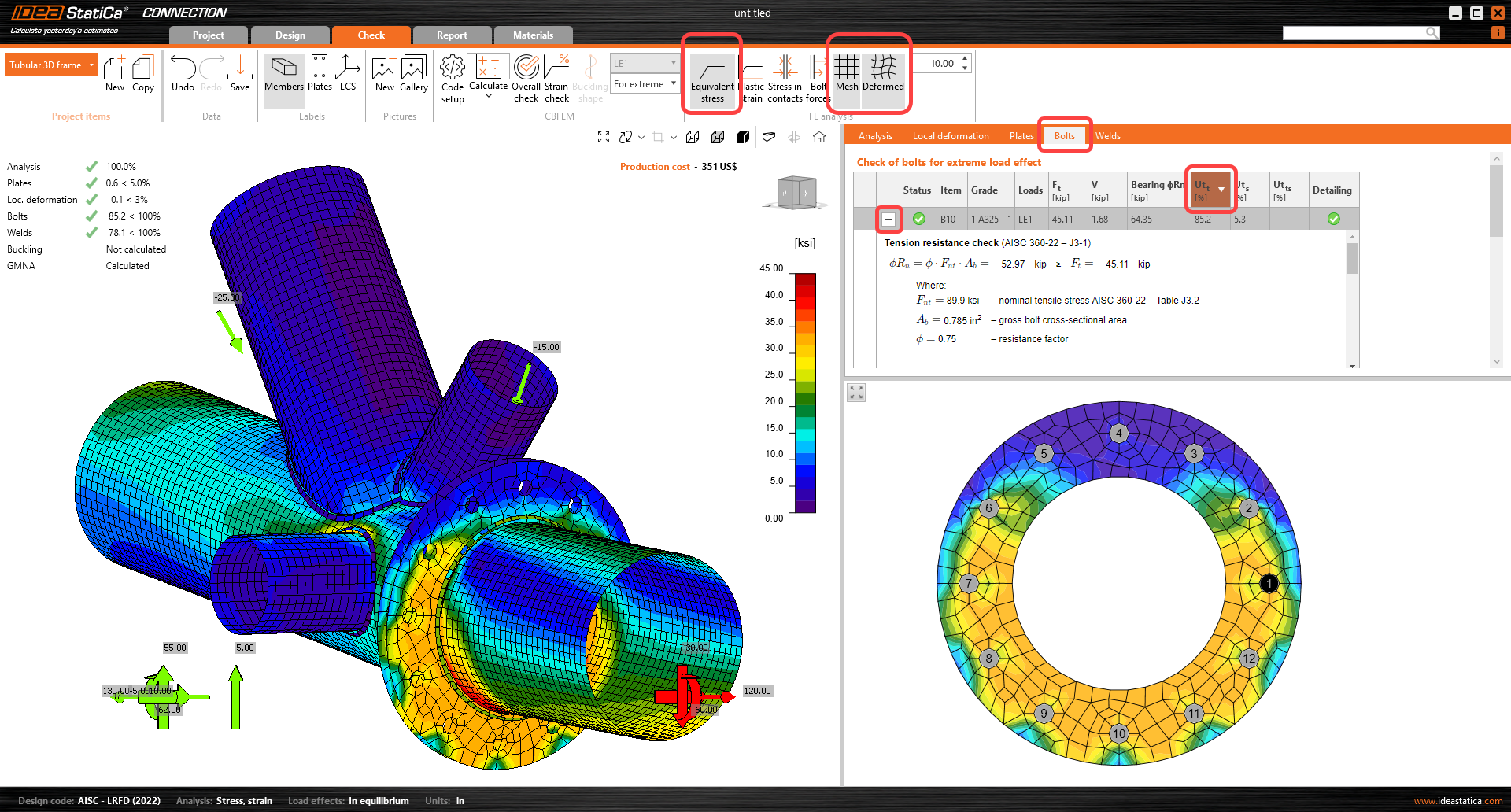The width and height of the screenshot is (1511, 812).
Task: Open the For extreme dropdown
Action: pos(645,84)
